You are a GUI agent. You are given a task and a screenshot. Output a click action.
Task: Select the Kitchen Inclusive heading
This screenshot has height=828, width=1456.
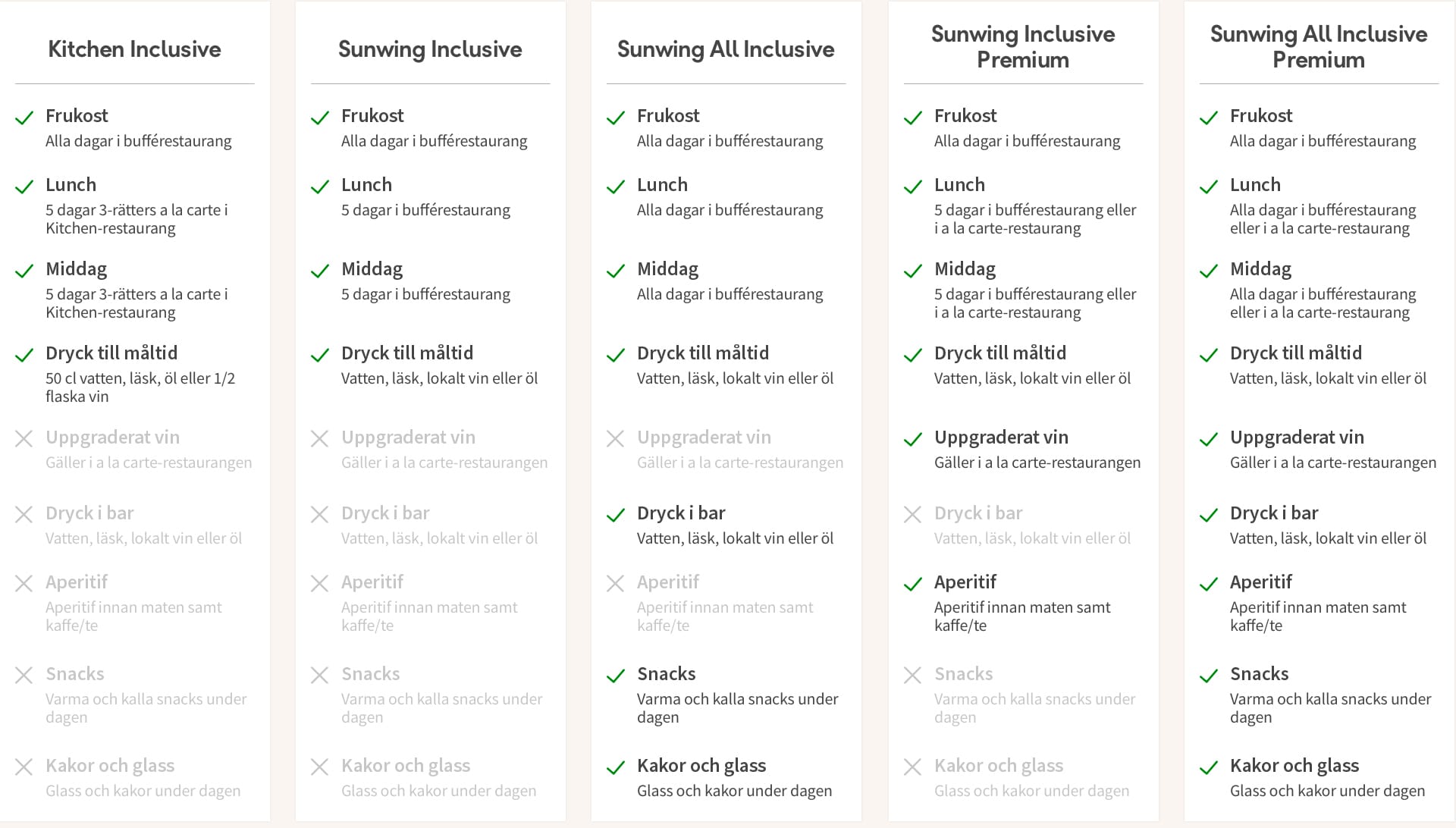[x=134, y=49]
